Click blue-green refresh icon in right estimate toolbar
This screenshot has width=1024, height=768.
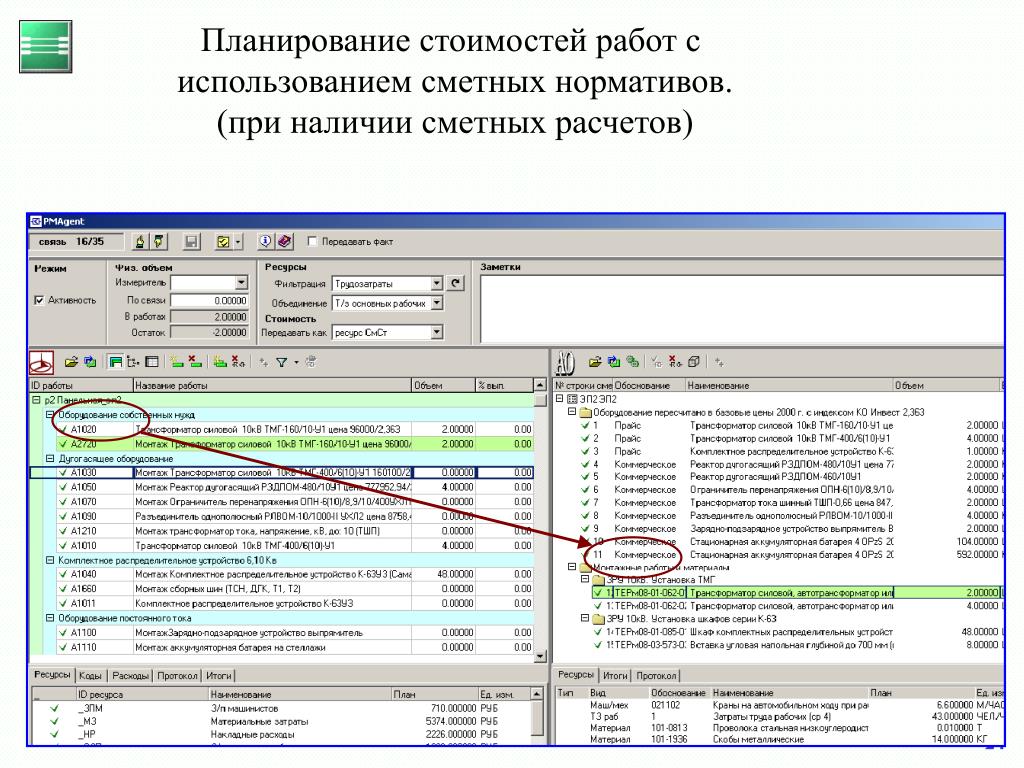coord(614,362)
